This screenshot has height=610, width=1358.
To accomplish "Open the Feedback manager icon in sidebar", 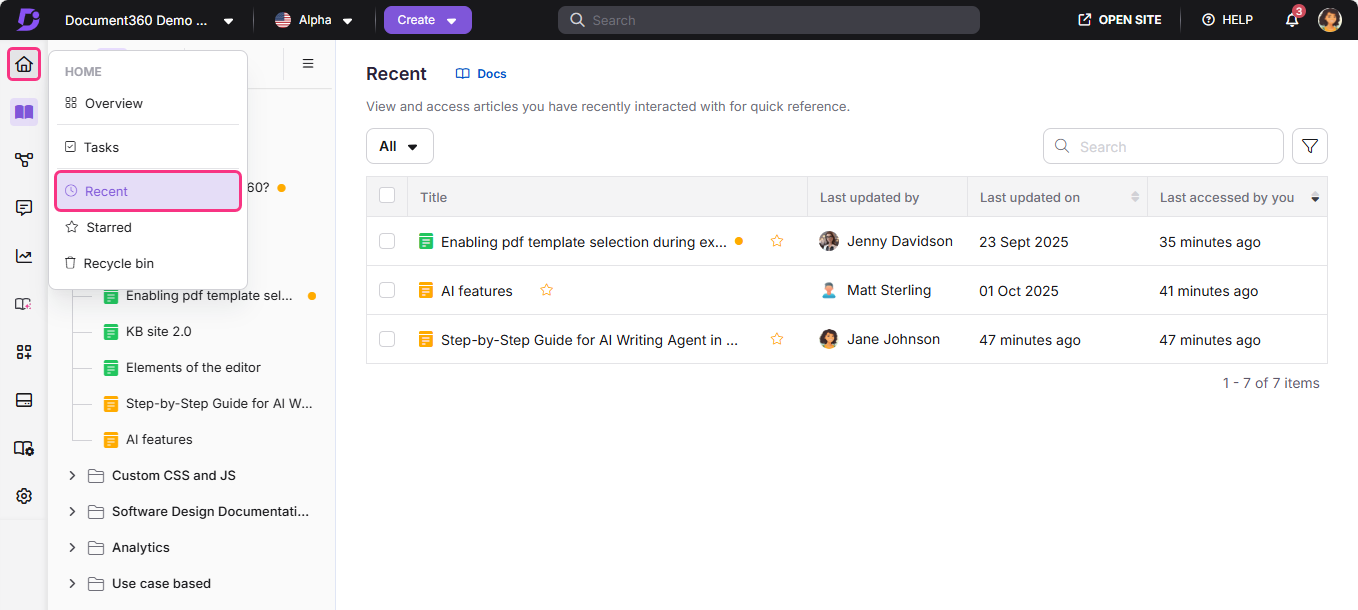I will (x=24, y=207).
